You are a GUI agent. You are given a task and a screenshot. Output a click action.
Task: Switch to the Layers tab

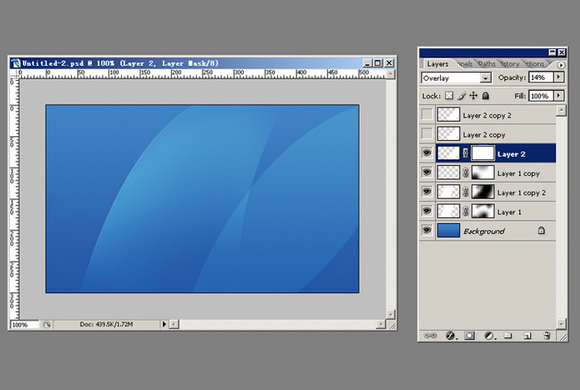438,64
